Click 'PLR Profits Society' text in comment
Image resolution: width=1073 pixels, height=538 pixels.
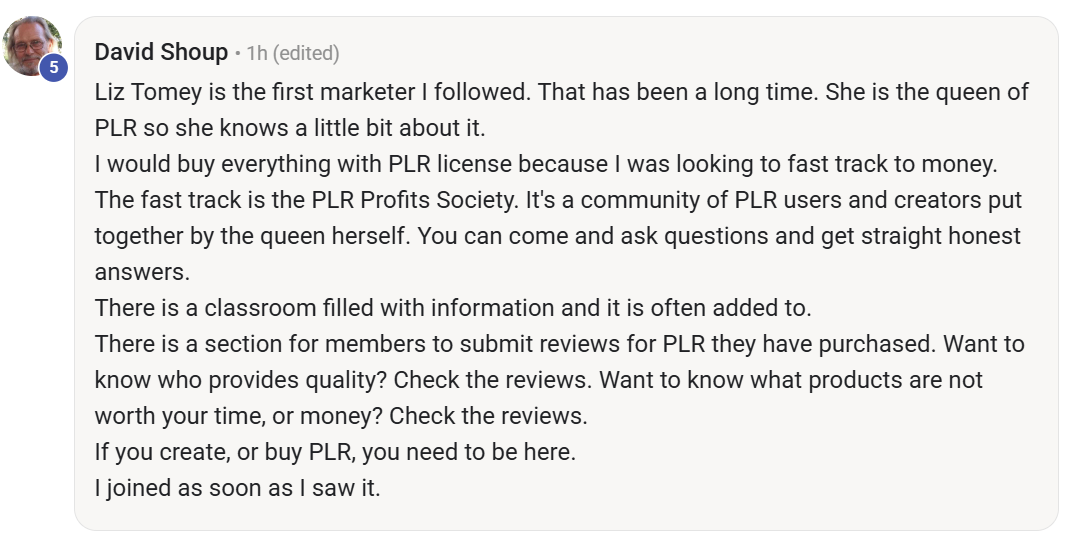pyautogui.click(x=414, y=200)
